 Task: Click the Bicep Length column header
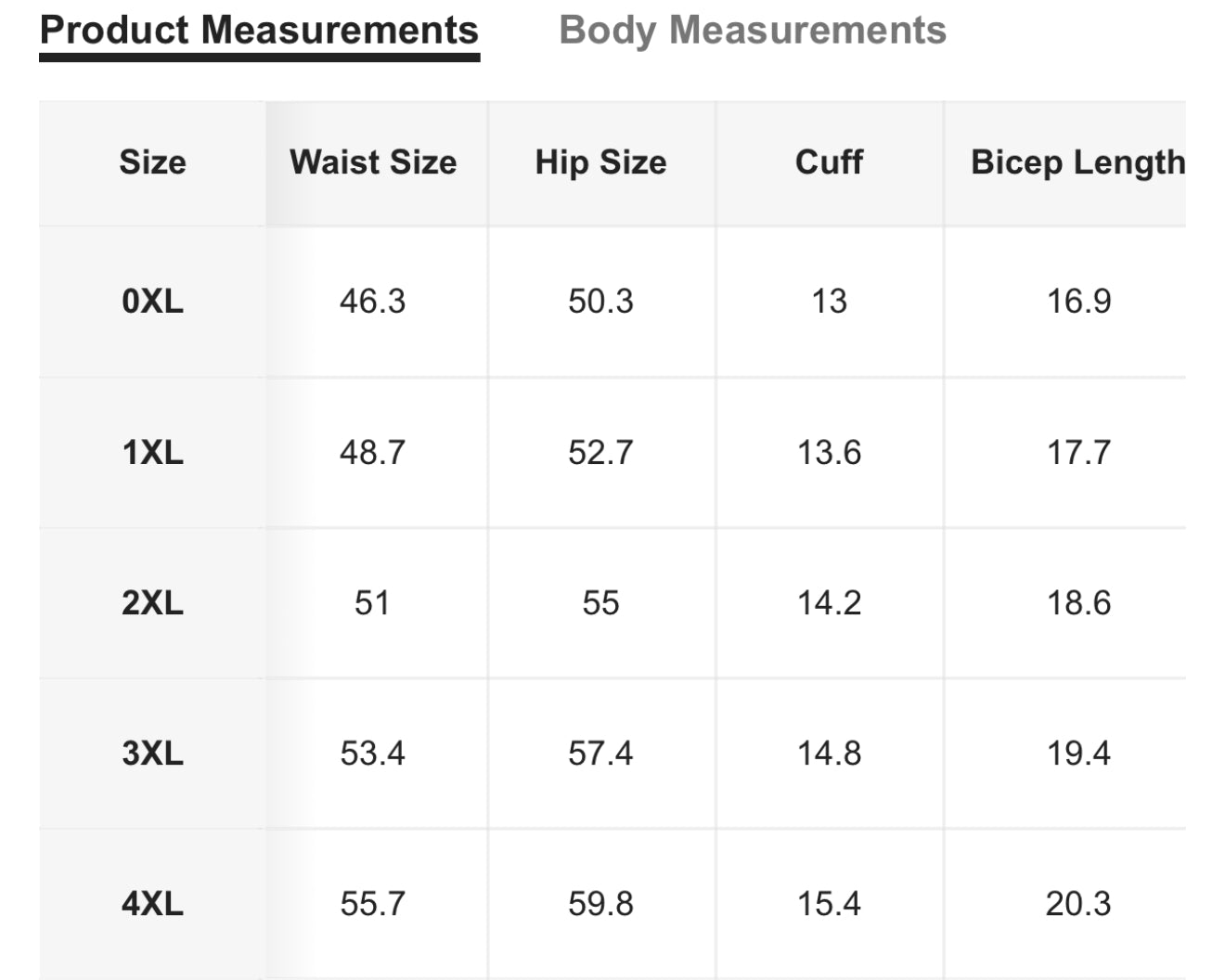1077,162
